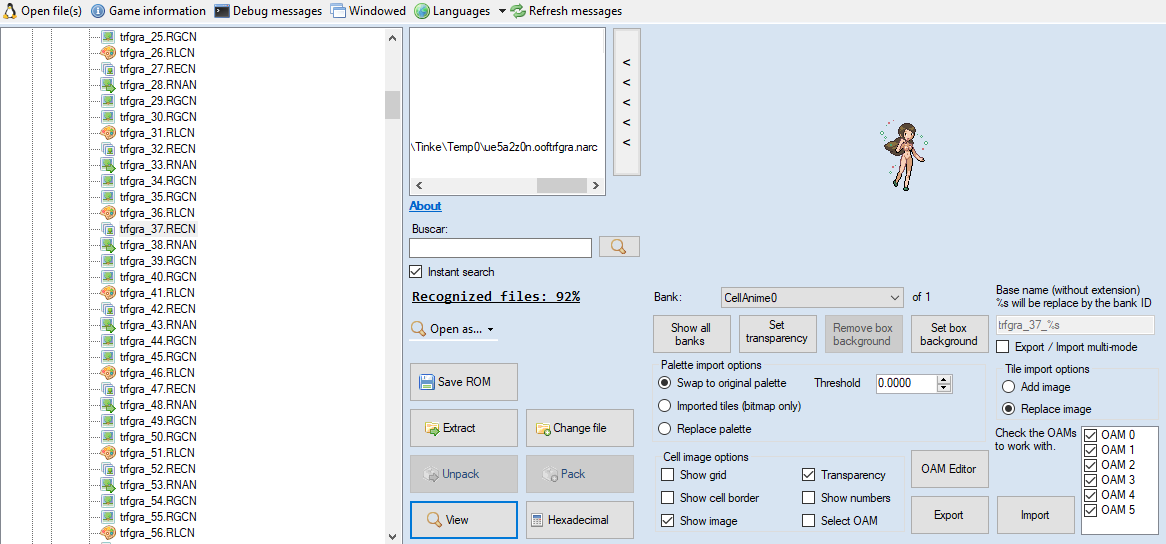The height and width of the screenshot is (544, 1166).
Task: Click Set box background button
Action: pyautogui.click(x=949, y=334)
